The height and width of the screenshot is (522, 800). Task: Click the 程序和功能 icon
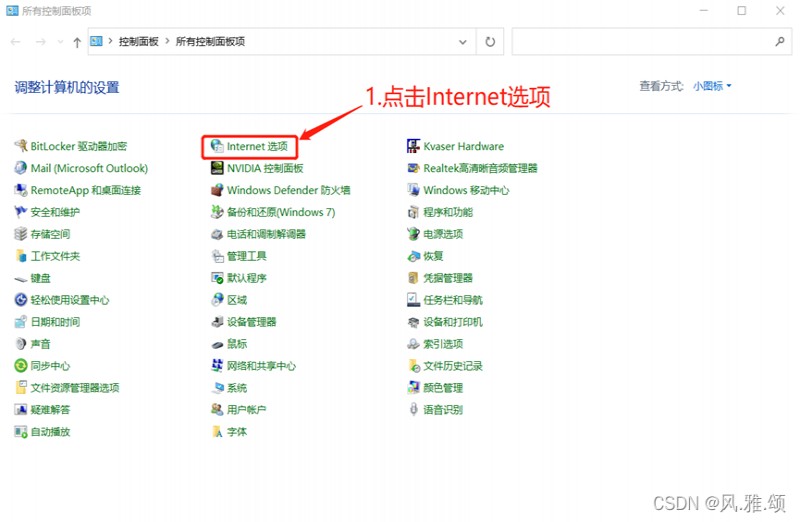pyautogui.click(x=413, y=212)
